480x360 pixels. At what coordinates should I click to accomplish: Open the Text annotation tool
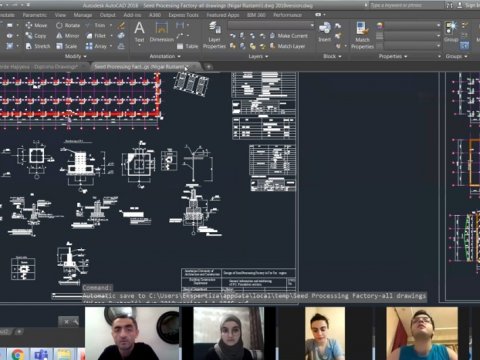(139, 32)
